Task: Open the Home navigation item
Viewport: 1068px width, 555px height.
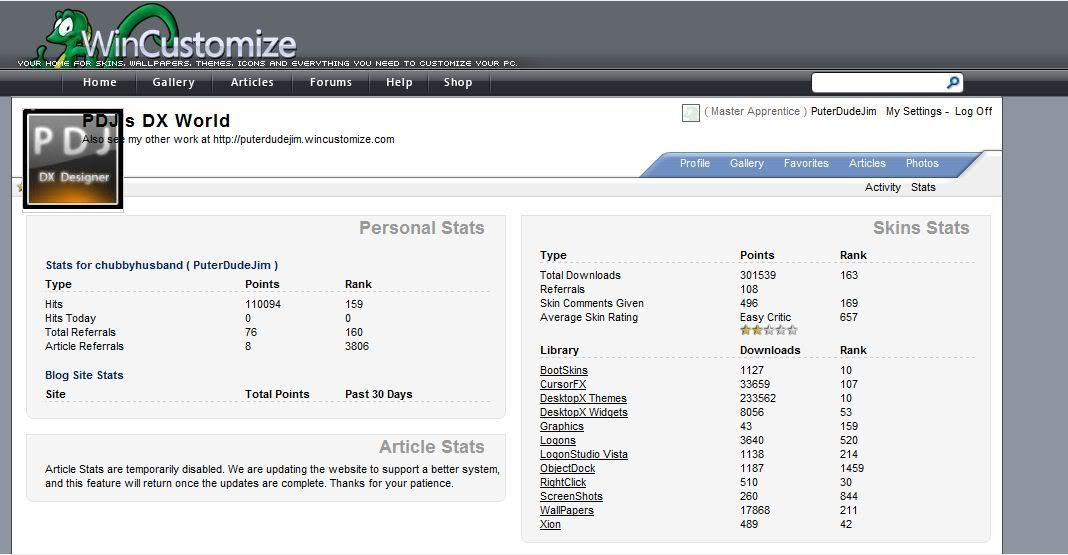Action: click(x=99, y=82)
